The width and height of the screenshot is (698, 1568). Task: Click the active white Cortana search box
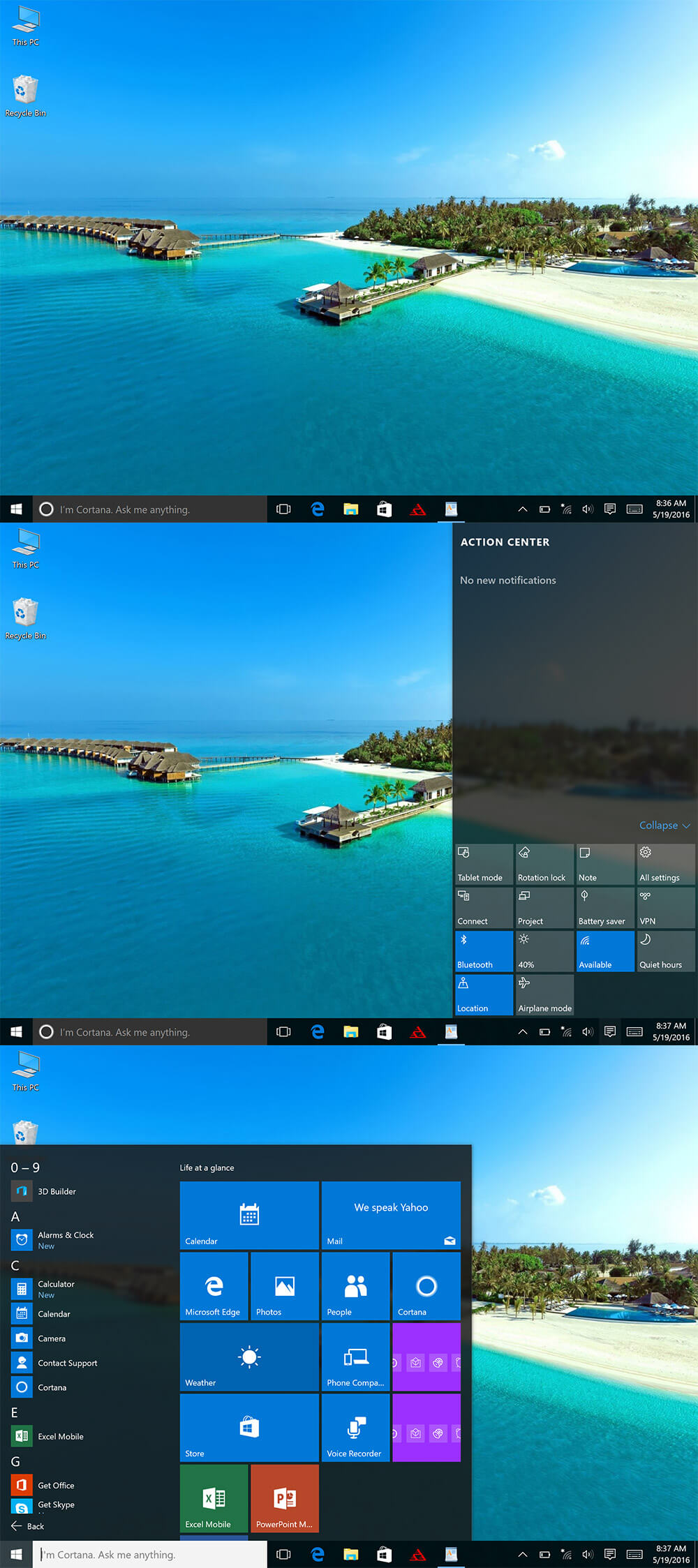click(x=149, y=1555)
